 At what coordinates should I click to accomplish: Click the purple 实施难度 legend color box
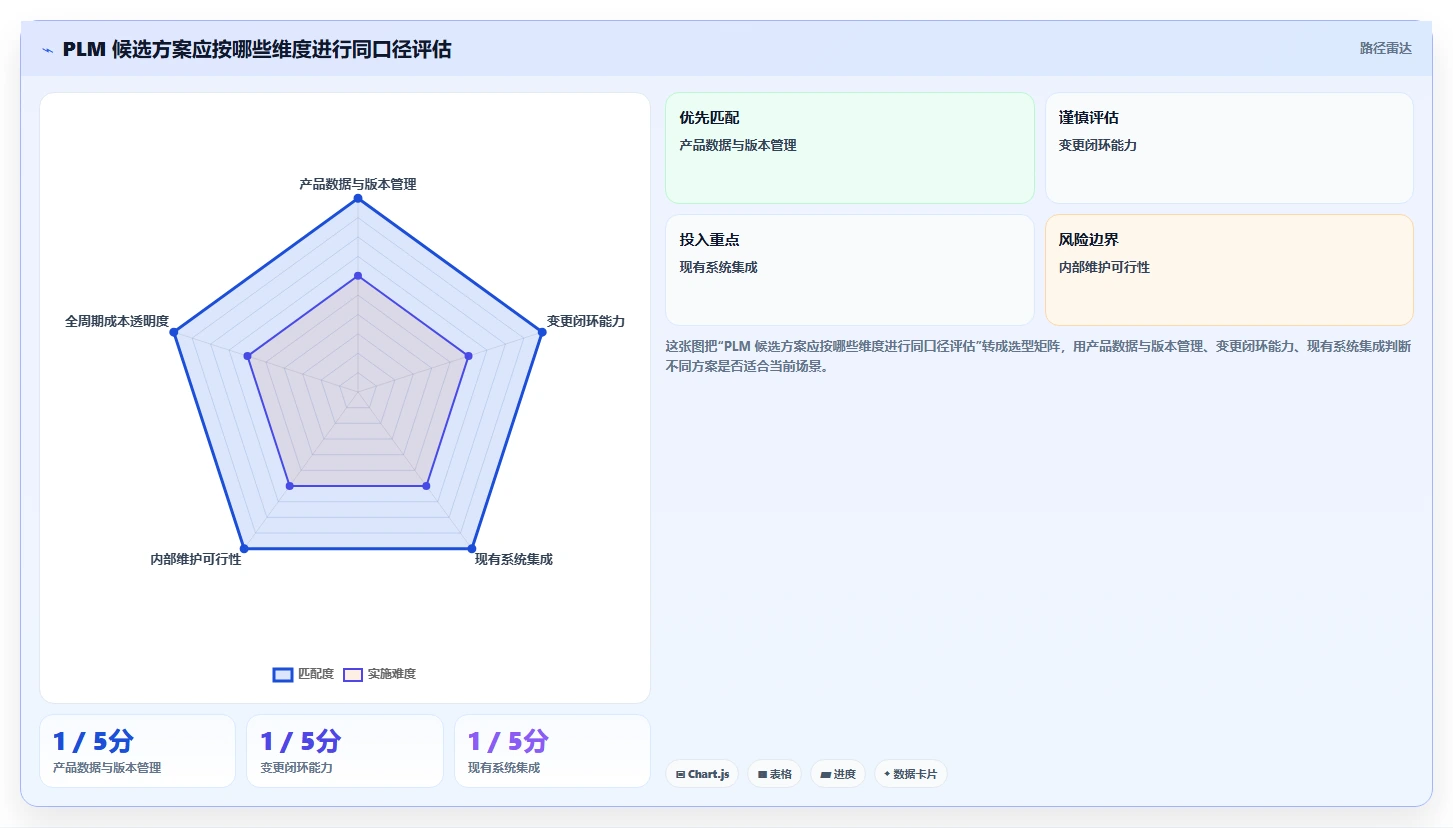[x=353, y=675]
